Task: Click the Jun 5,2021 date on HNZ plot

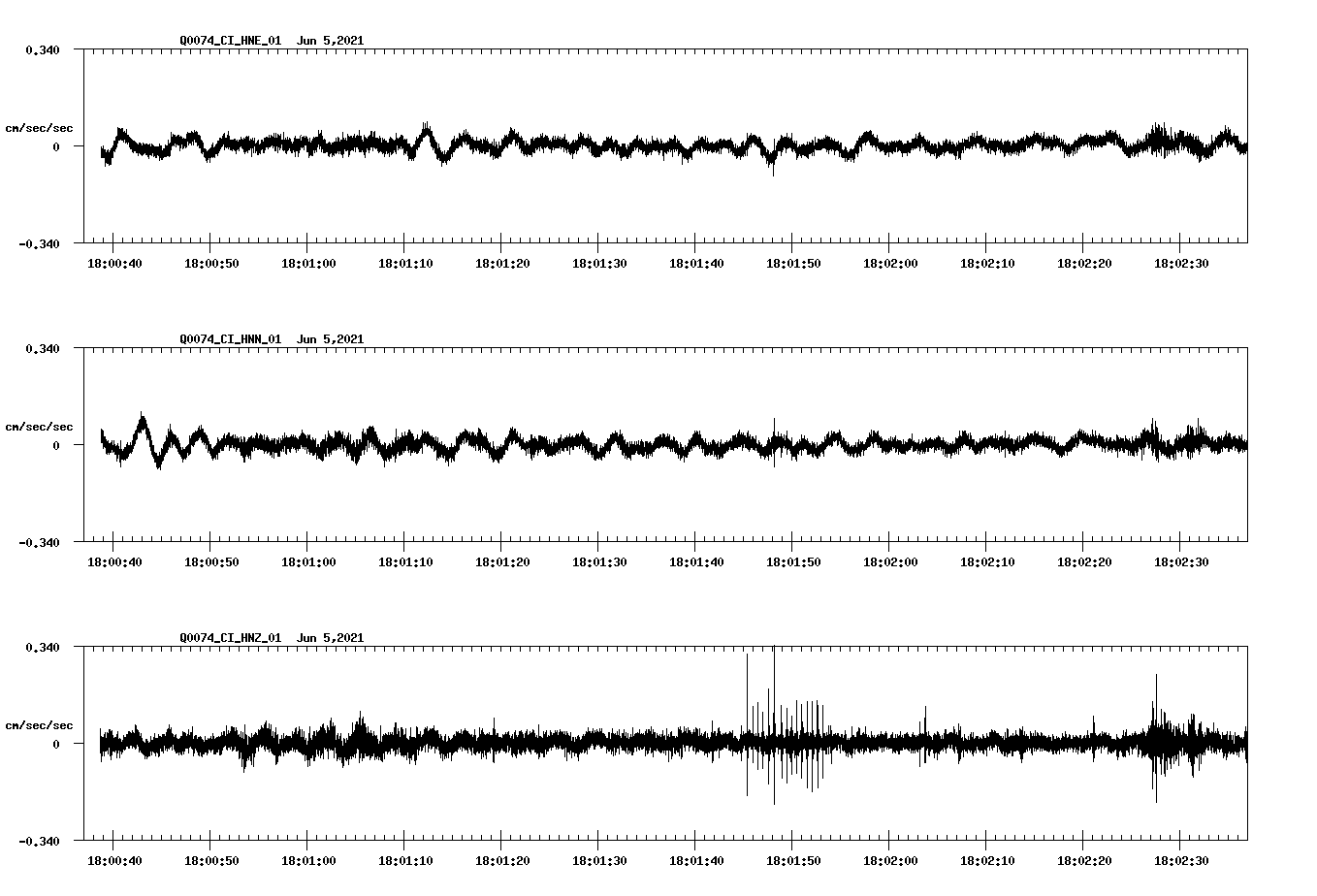Action: 330,638
